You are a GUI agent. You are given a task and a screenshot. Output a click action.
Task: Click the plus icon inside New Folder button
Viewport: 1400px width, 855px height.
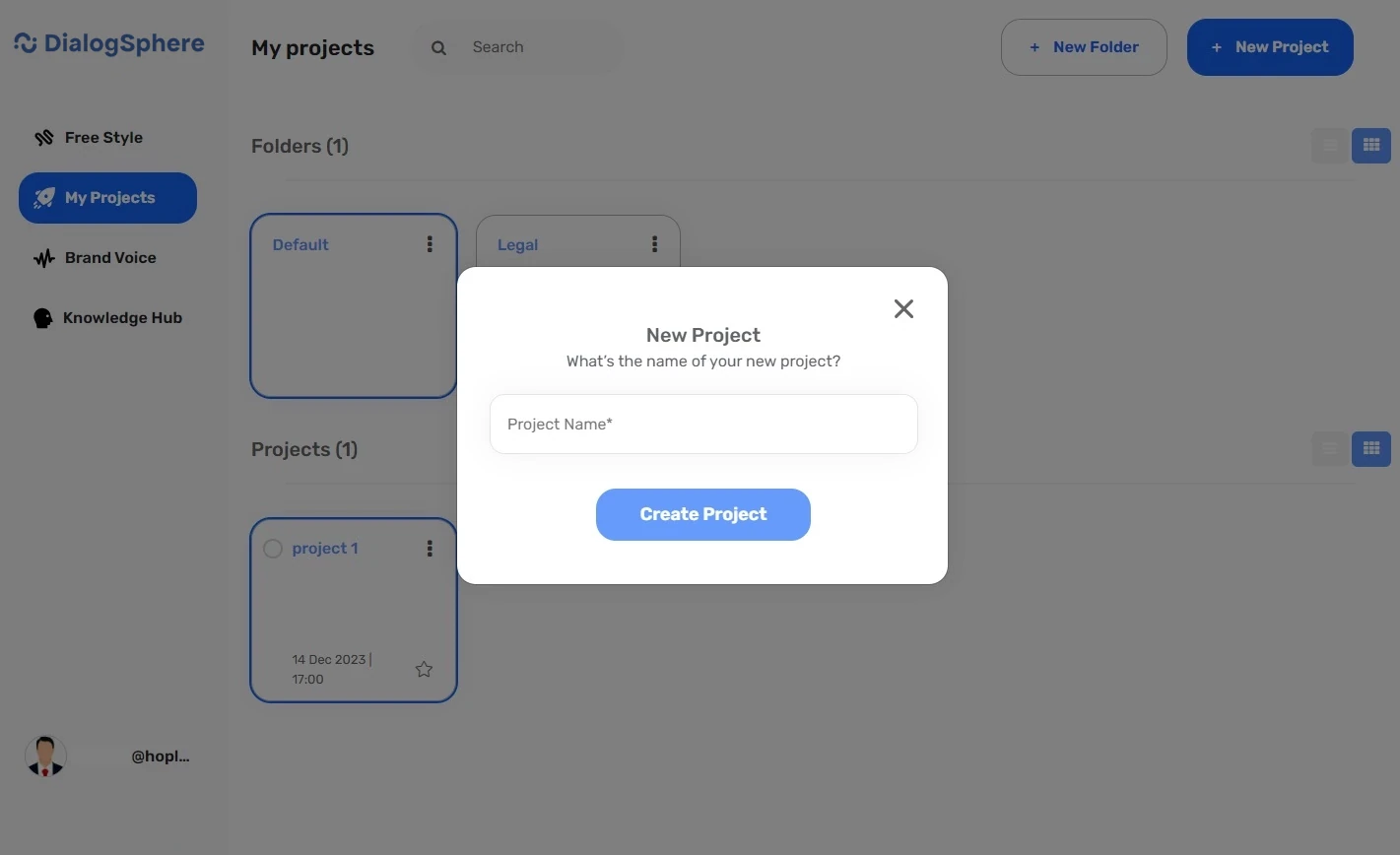[1033, 46]
